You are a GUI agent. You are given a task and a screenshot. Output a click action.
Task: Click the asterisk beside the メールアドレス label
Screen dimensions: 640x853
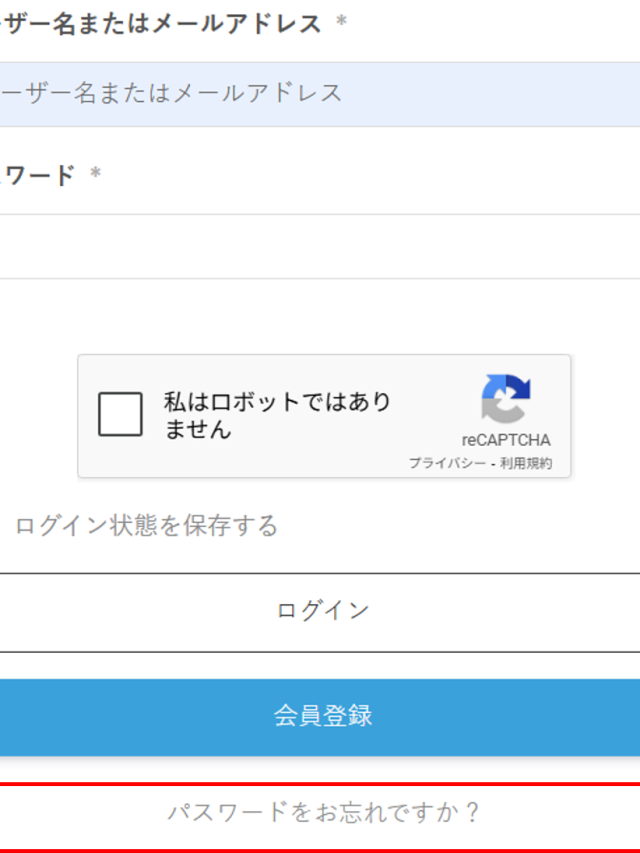pos(341,24)
